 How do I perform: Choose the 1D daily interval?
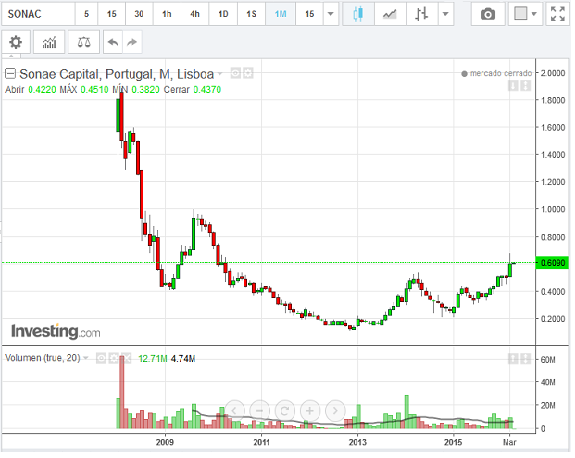[x=223, y=14]
